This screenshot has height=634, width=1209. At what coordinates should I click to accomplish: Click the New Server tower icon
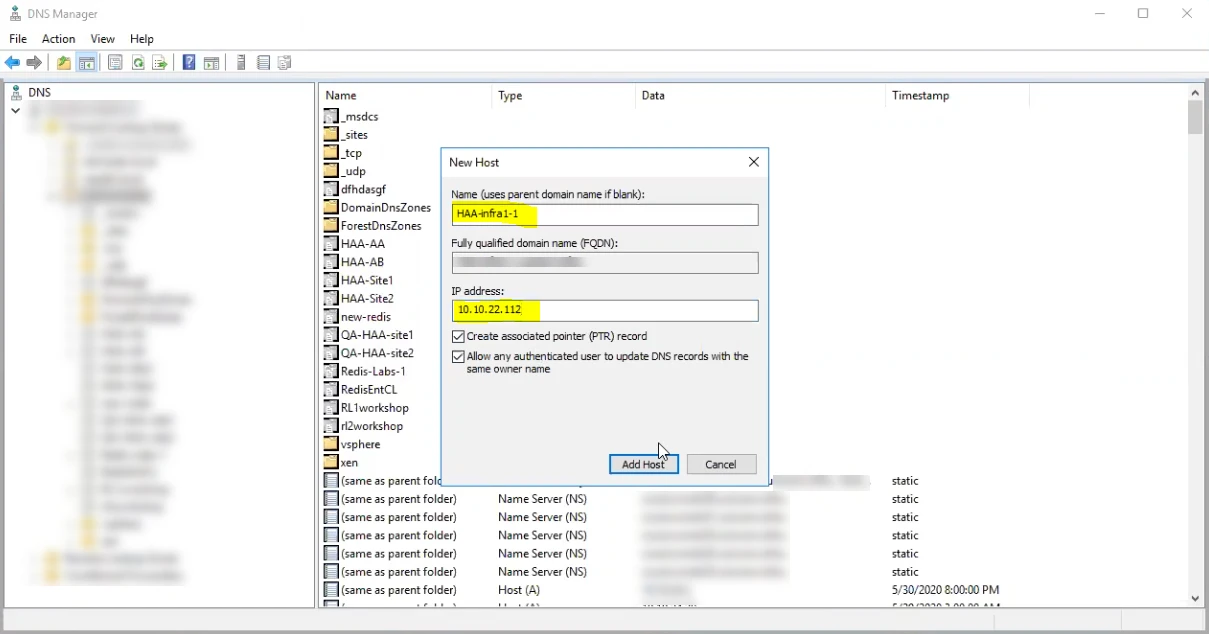pyautogui.click(x=241, y=63)
